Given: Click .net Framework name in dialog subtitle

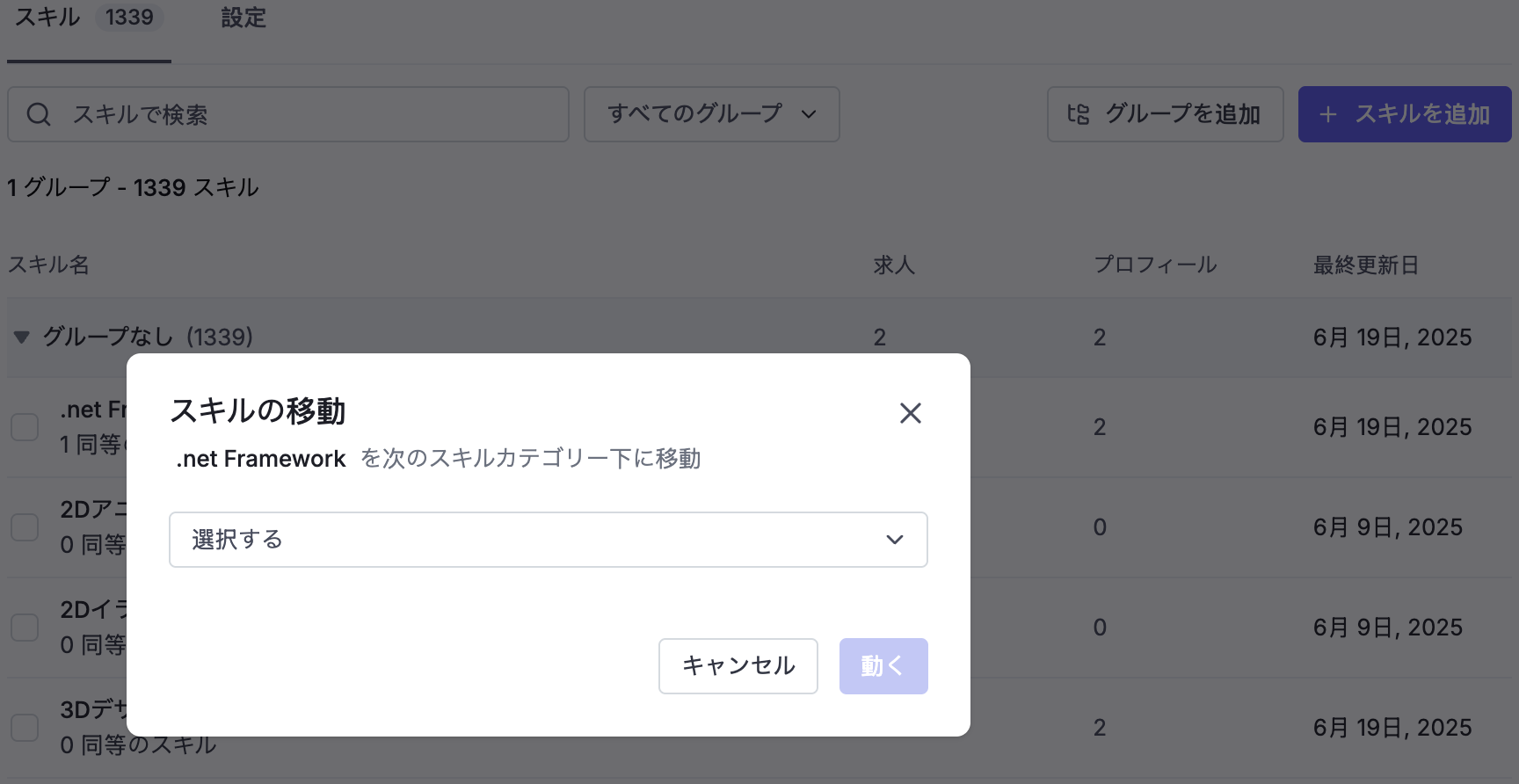Looking at the screenshot, I should (x=261, y=459).
